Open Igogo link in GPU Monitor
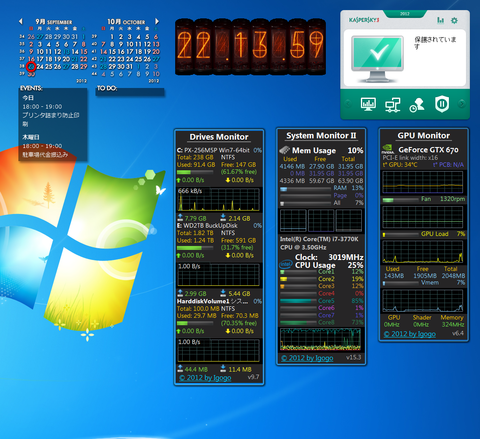This screenshot has width=480, height=439. (x=410, y=334)
